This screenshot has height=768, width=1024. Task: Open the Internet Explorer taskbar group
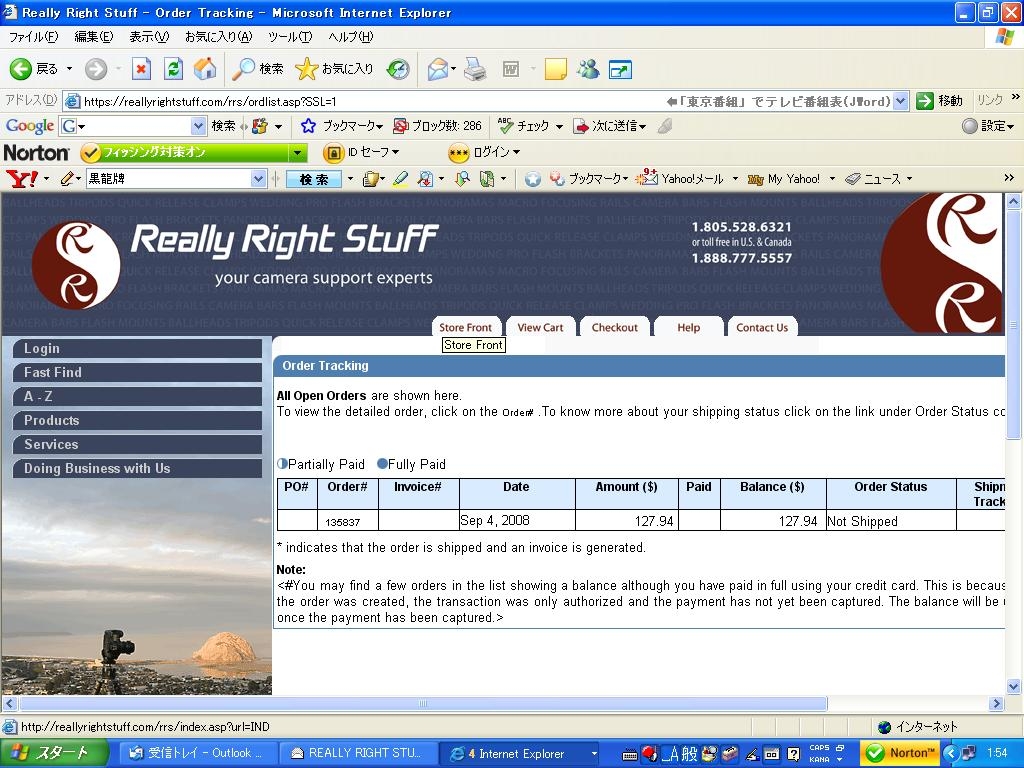(521, 753)
